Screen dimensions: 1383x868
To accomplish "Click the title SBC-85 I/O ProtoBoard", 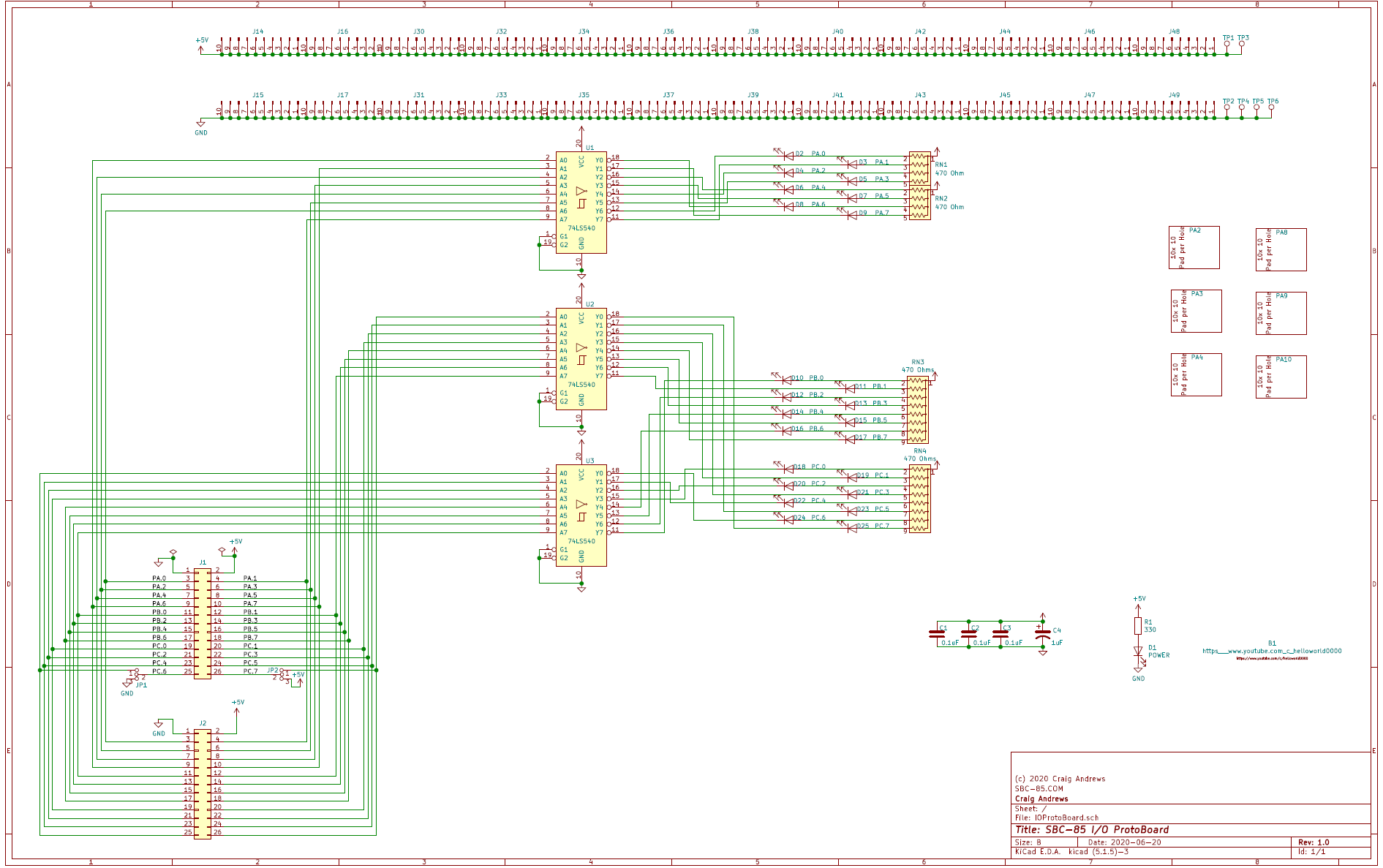I will pyautogui.click(x=1092, y=829).
